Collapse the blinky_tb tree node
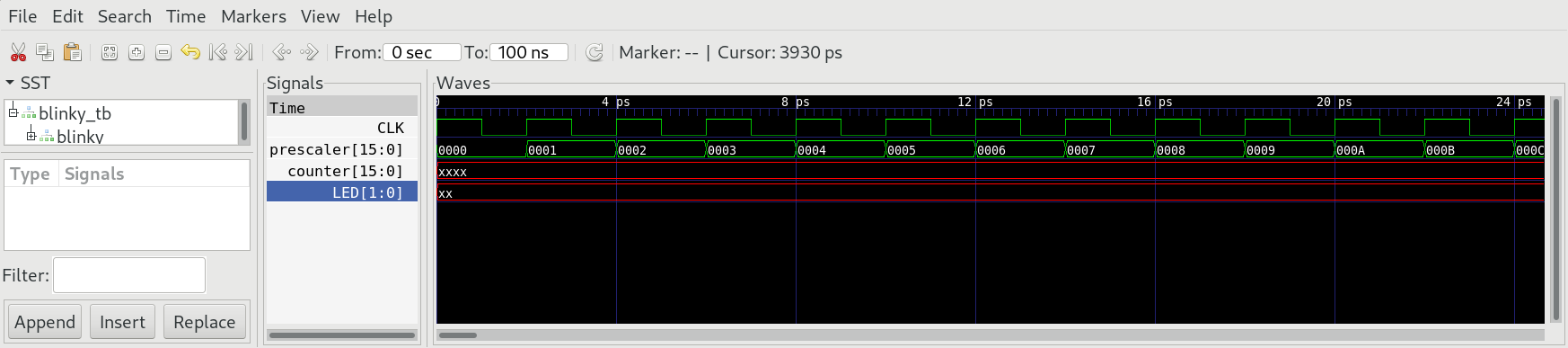This screenshot has width=1568, height=348. point(13,112)
